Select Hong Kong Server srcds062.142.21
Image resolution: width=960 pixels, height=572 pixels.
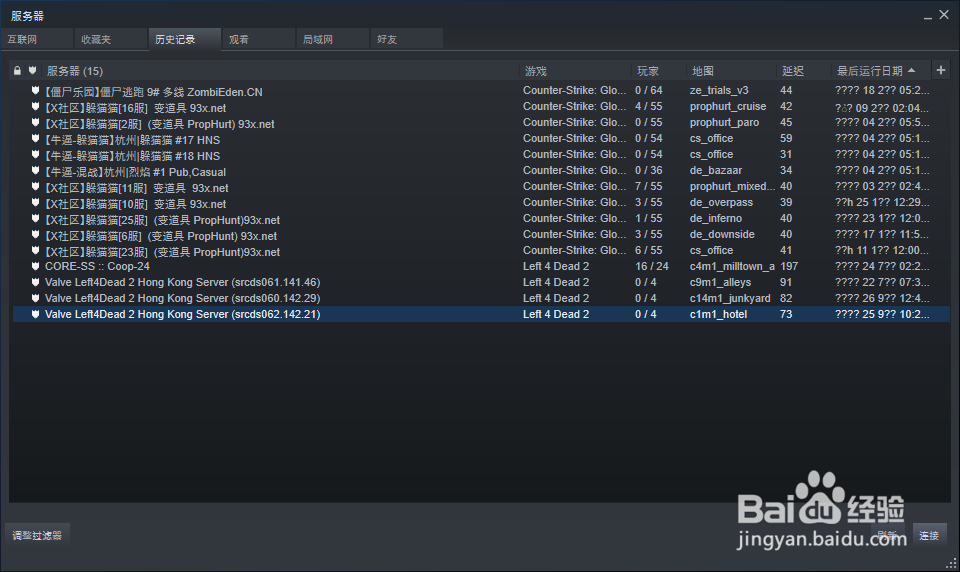(x=481, y=314)
